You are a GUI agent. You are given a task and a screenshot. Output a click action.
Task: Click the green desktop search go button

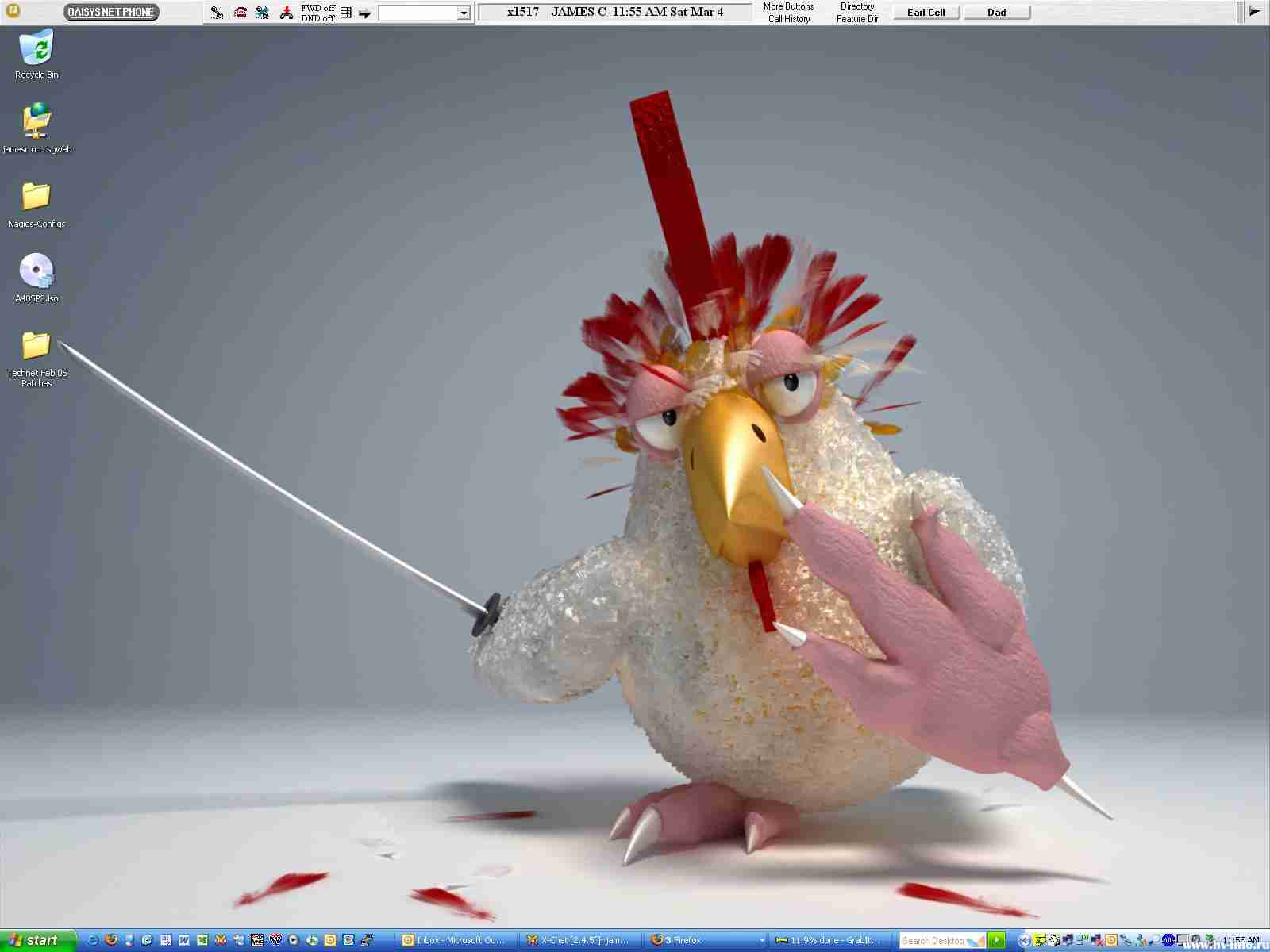996,940
